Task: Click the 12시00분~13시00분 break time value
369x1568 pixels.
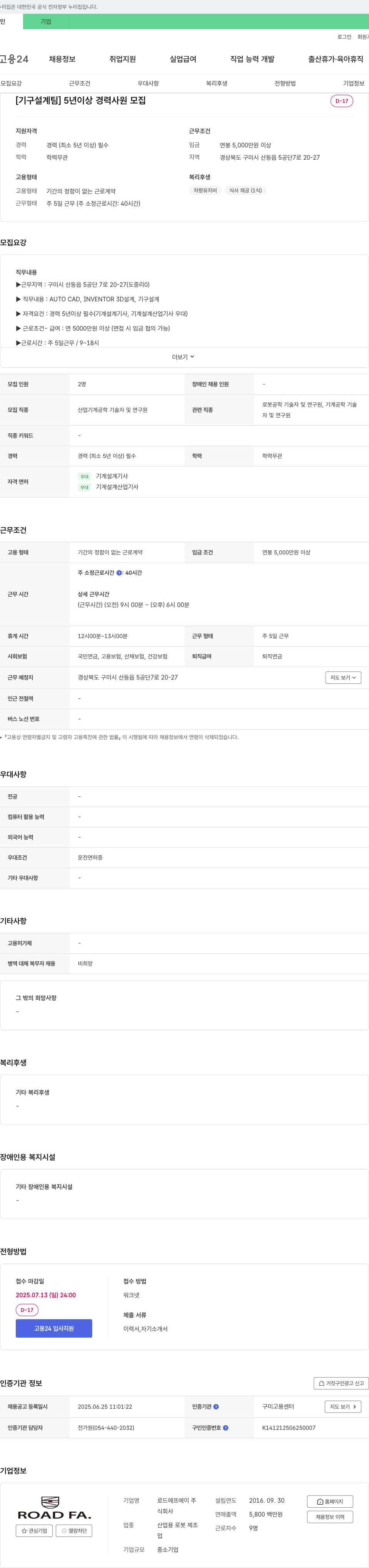Action: pos(102,636)
